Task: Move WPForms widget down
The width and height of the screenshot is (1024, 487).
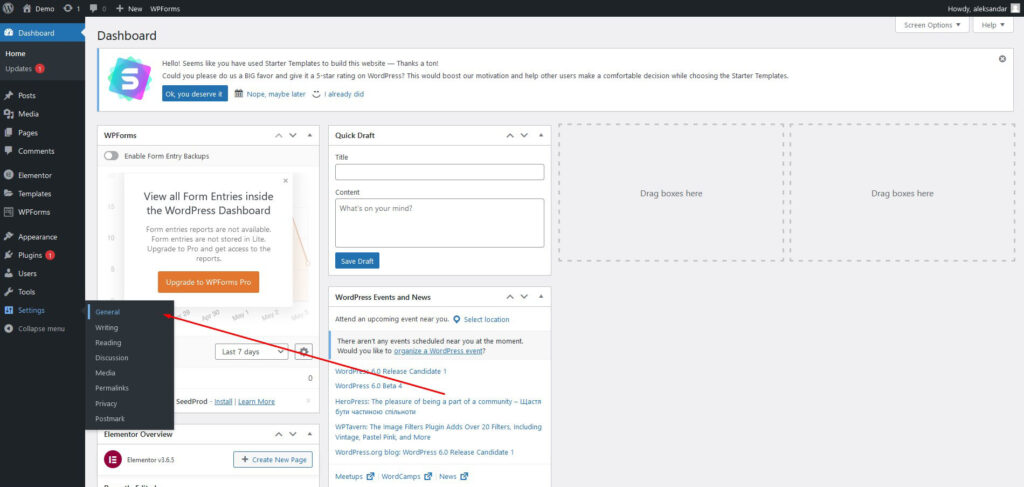Action: (293, 135)
